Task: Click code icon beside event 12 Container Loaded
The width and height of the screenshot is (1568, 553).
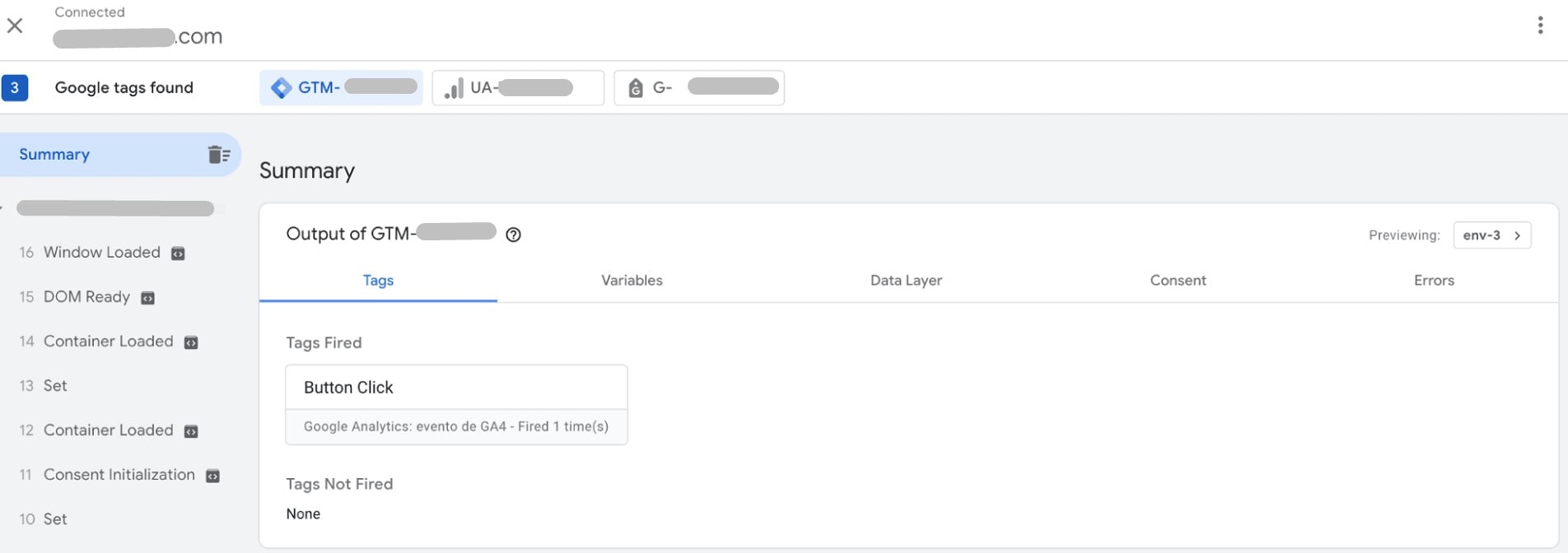Action: coord(191,431)
